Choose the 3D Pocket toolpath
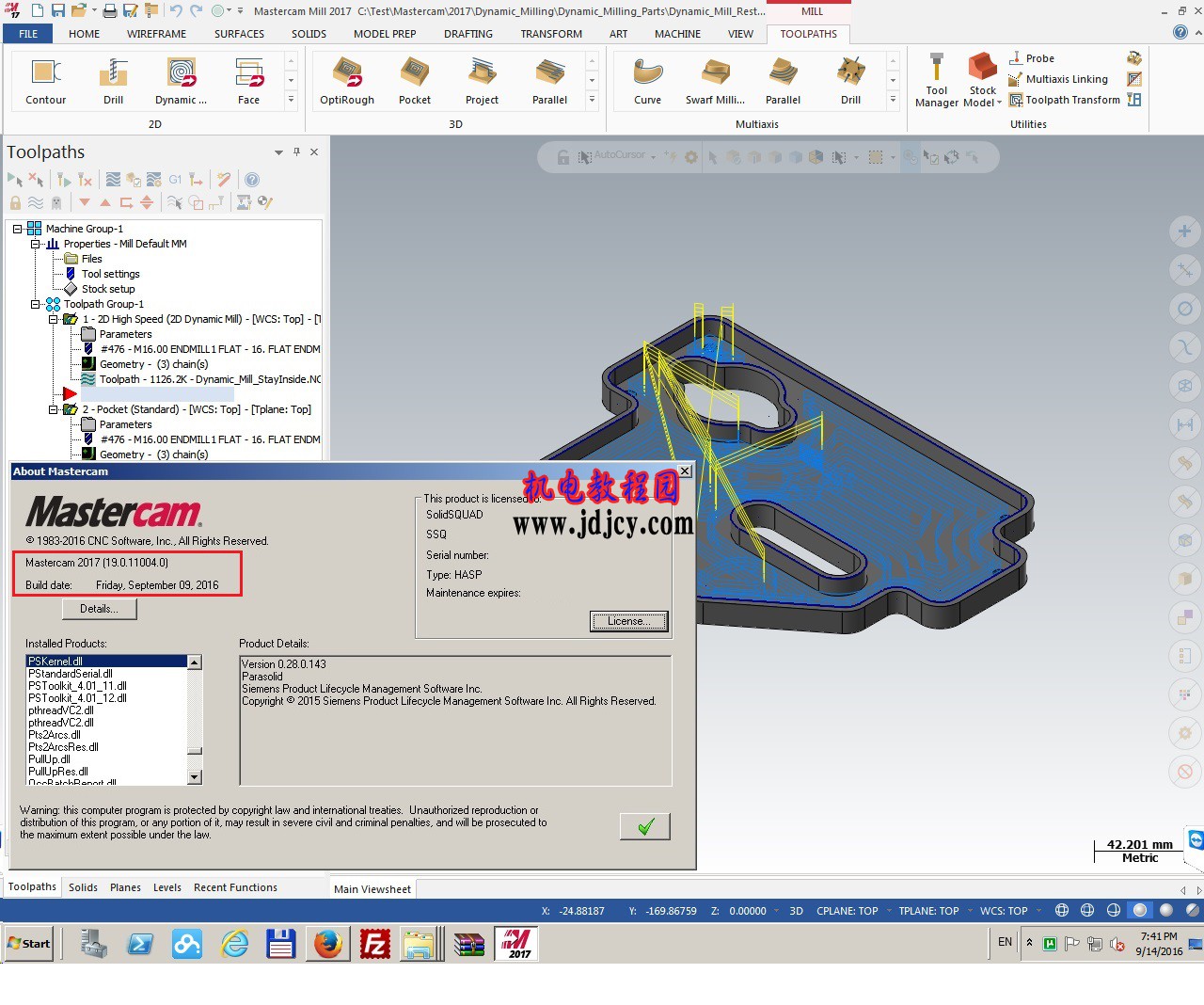1204x1005 pixels. tap(415, 81)
